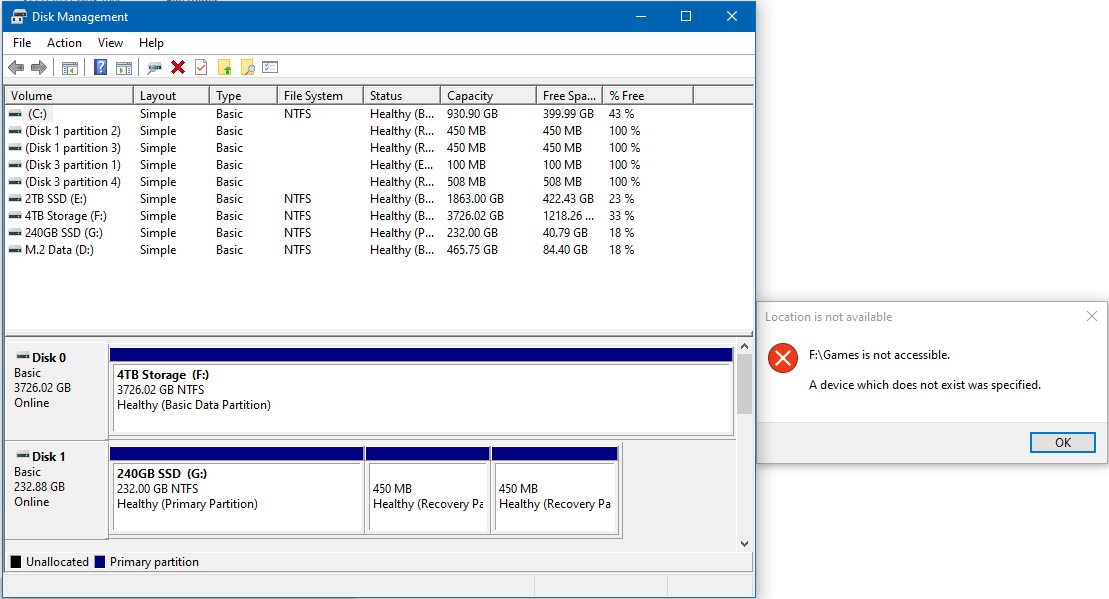Select the first 450 MB recovery partition block
The image size is (1109, 599).
point(428,489)
